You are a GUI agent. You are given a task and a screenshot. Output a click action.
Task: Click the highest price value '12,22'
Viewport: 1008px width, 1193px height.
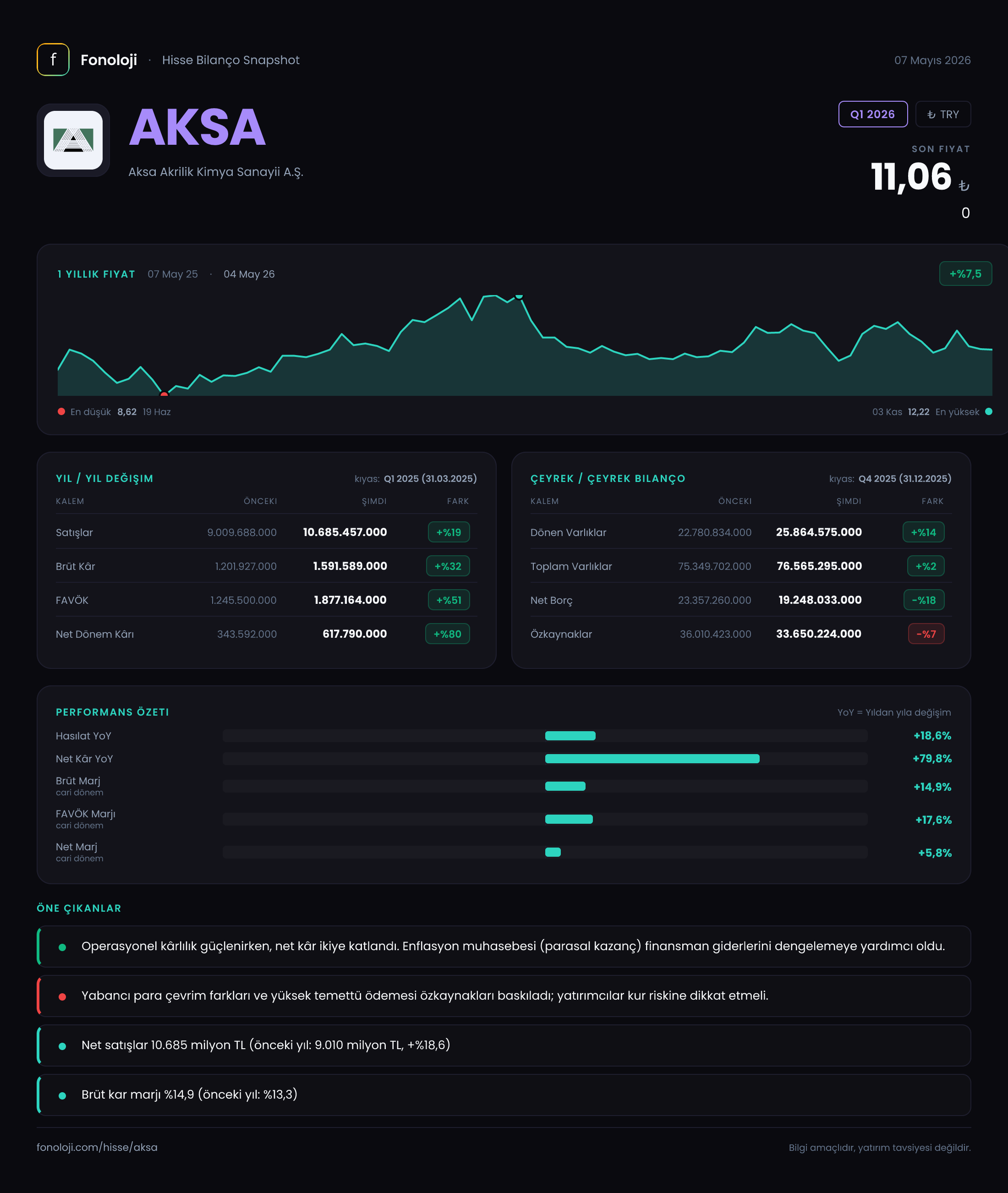(x=918, y=412)
